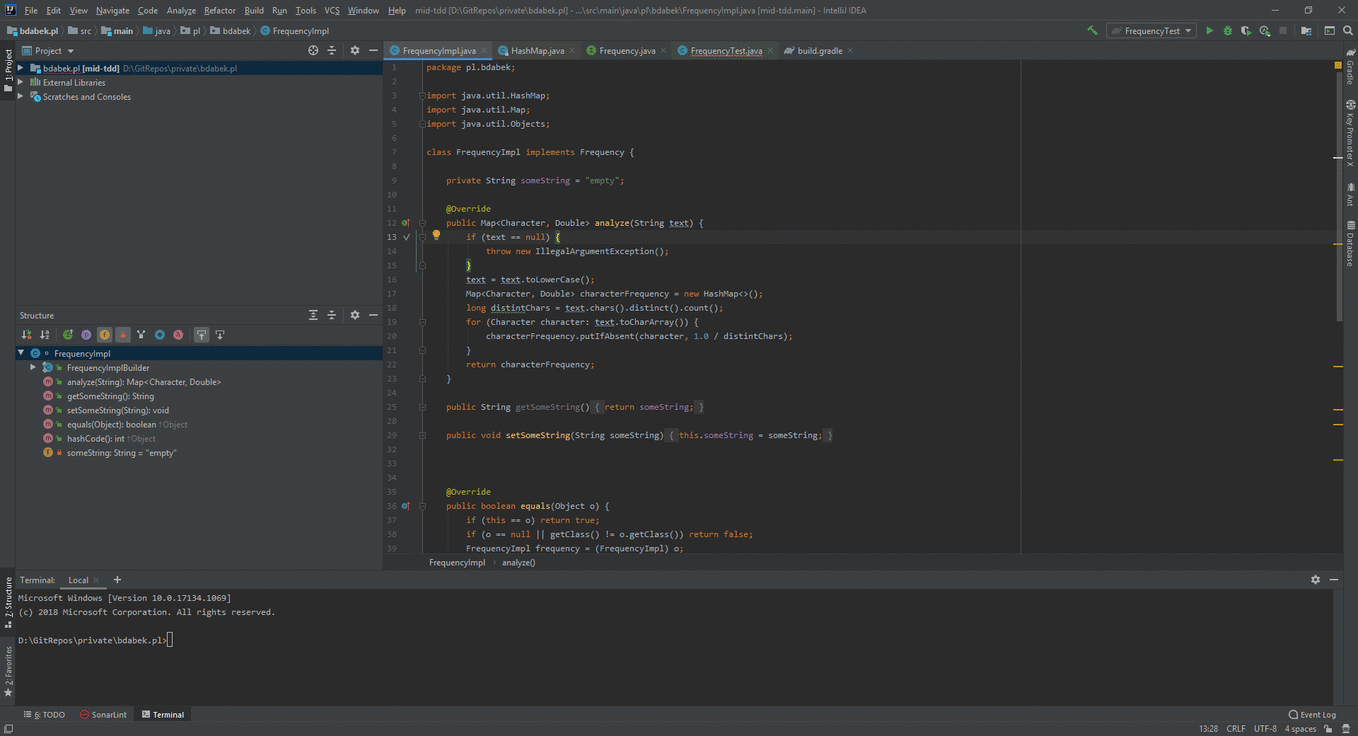Viewport: 1358px width, 736px height.
Task: Open the TODO tool window button
Action: (x=44, y=715)
